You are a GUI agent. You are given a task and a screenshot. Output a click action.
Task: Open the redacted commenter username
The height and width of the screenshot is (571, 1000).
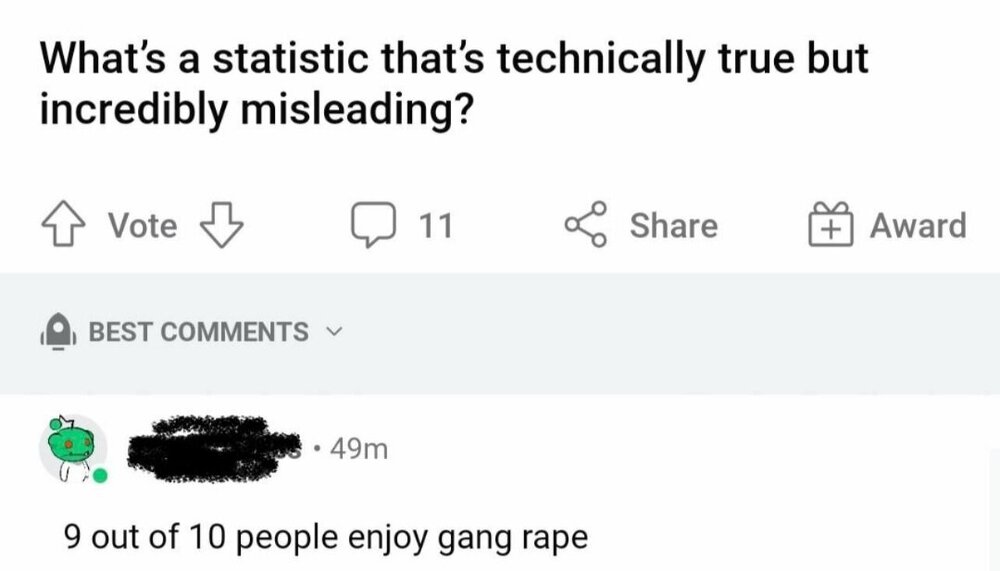click(x=215, y=448)
